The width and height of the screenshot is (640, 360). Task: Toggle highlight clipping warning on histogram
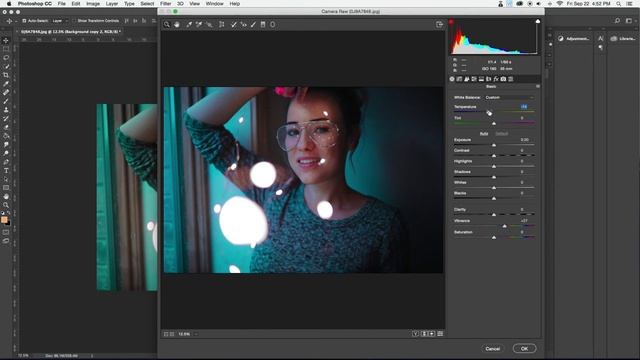click(x=538, y=21)
